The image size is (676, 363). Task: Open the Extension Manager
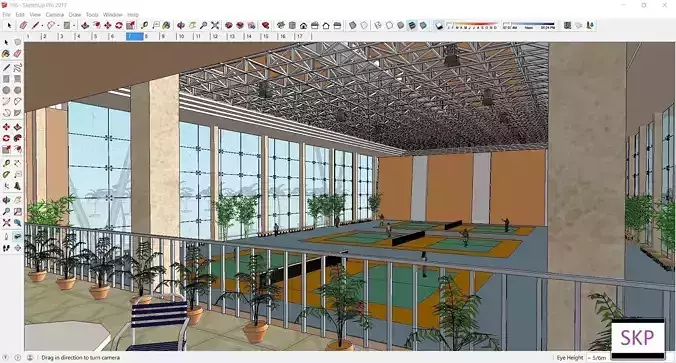(266, 25)
